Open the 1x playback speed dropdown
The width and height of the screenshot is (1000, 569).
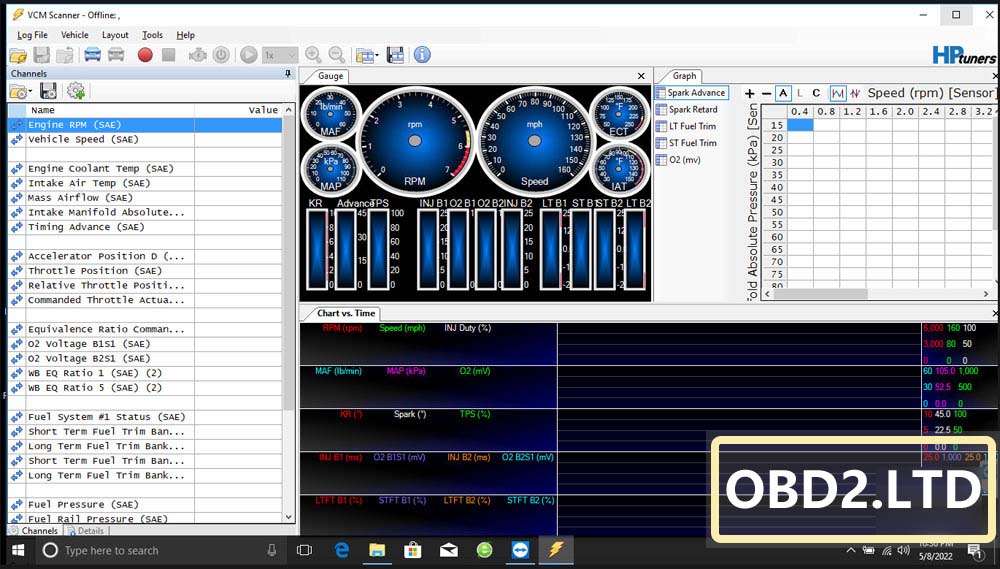[280, 55]
